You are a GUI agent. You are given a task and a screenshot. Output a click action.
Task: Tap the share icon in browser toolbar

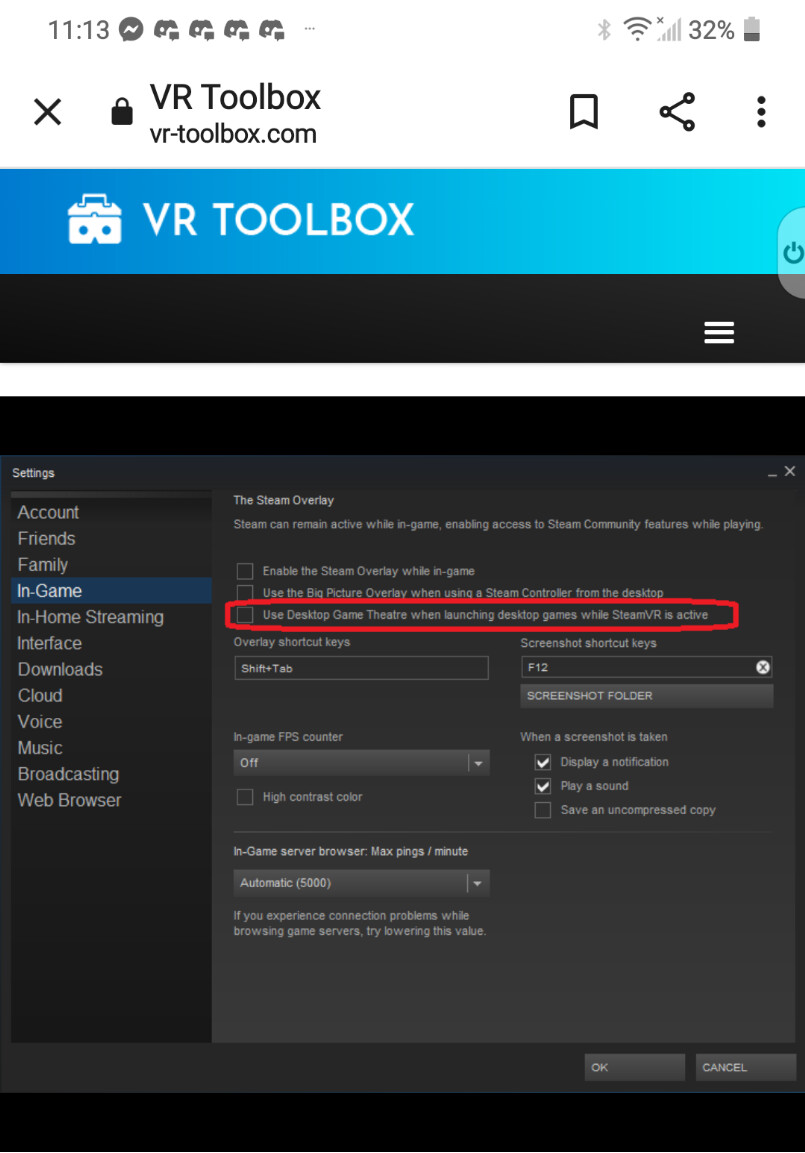(x=677, y=112)
